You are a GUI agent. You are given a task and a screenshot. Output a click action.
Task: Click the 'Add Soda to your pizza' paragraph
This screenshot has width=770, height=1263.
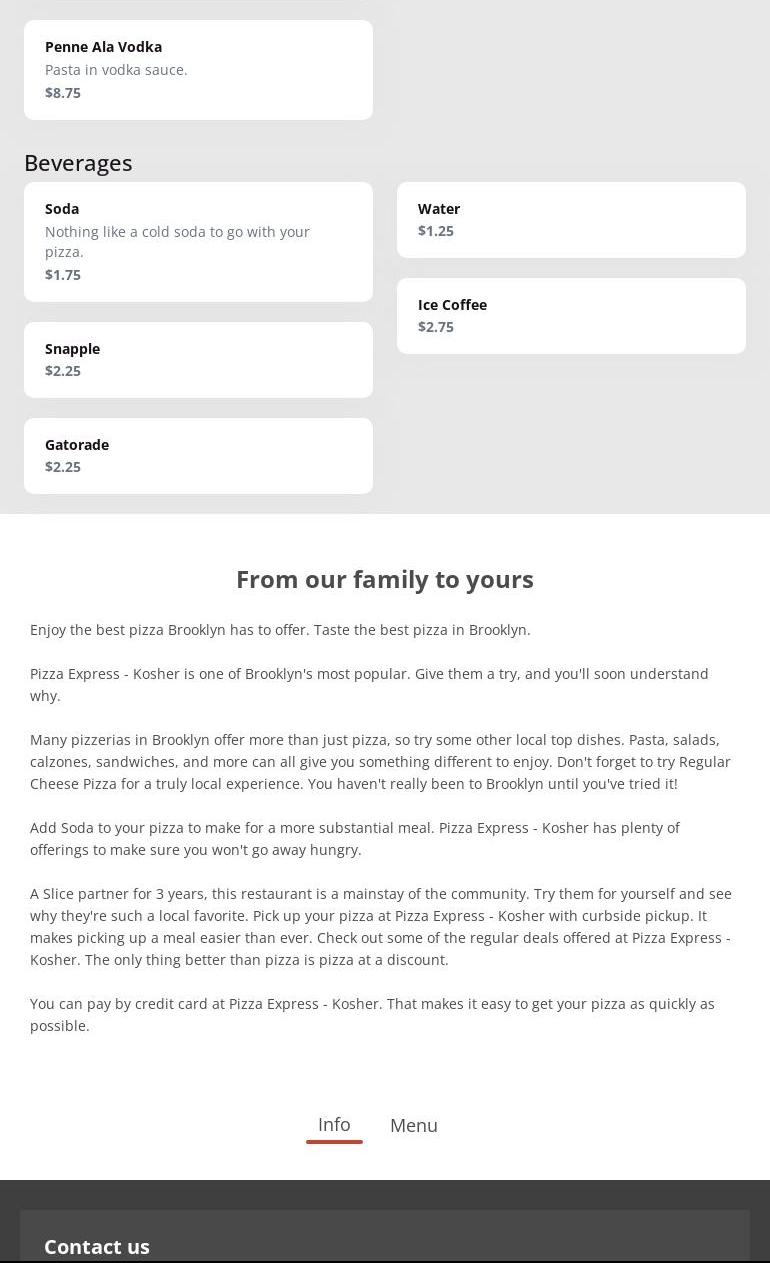pos(355,838)
